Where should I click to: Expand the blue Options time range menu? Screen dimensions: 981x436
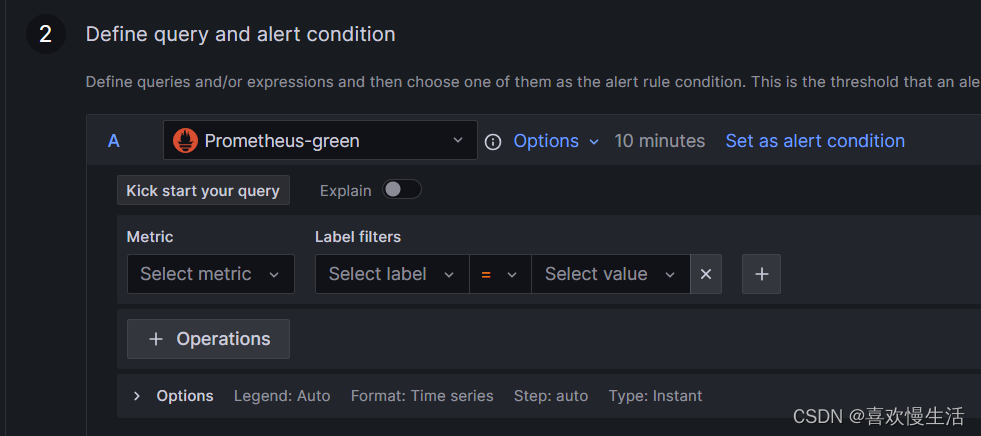coord(556,141)
